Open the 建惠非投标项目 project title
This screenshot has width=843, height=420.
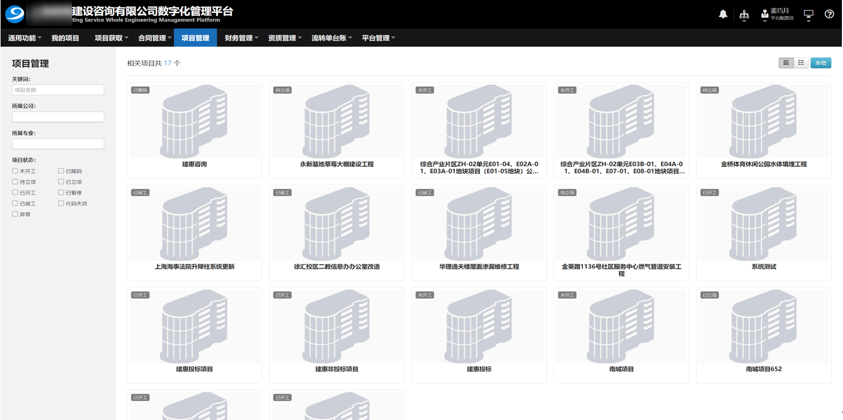337,369
